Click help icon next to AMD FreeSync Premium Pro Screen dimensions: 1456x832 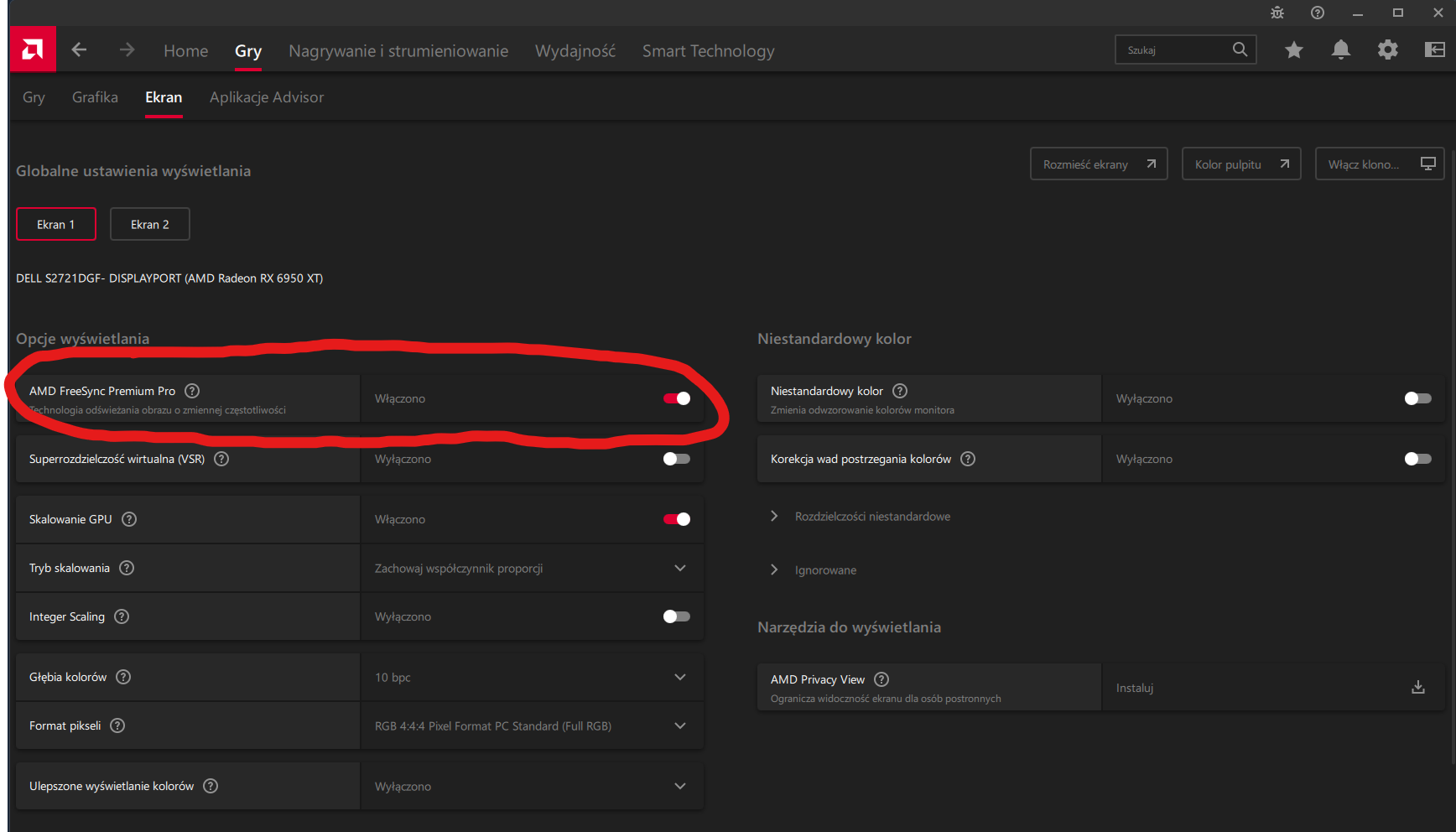pyautogui.click(x=192, y=391)
